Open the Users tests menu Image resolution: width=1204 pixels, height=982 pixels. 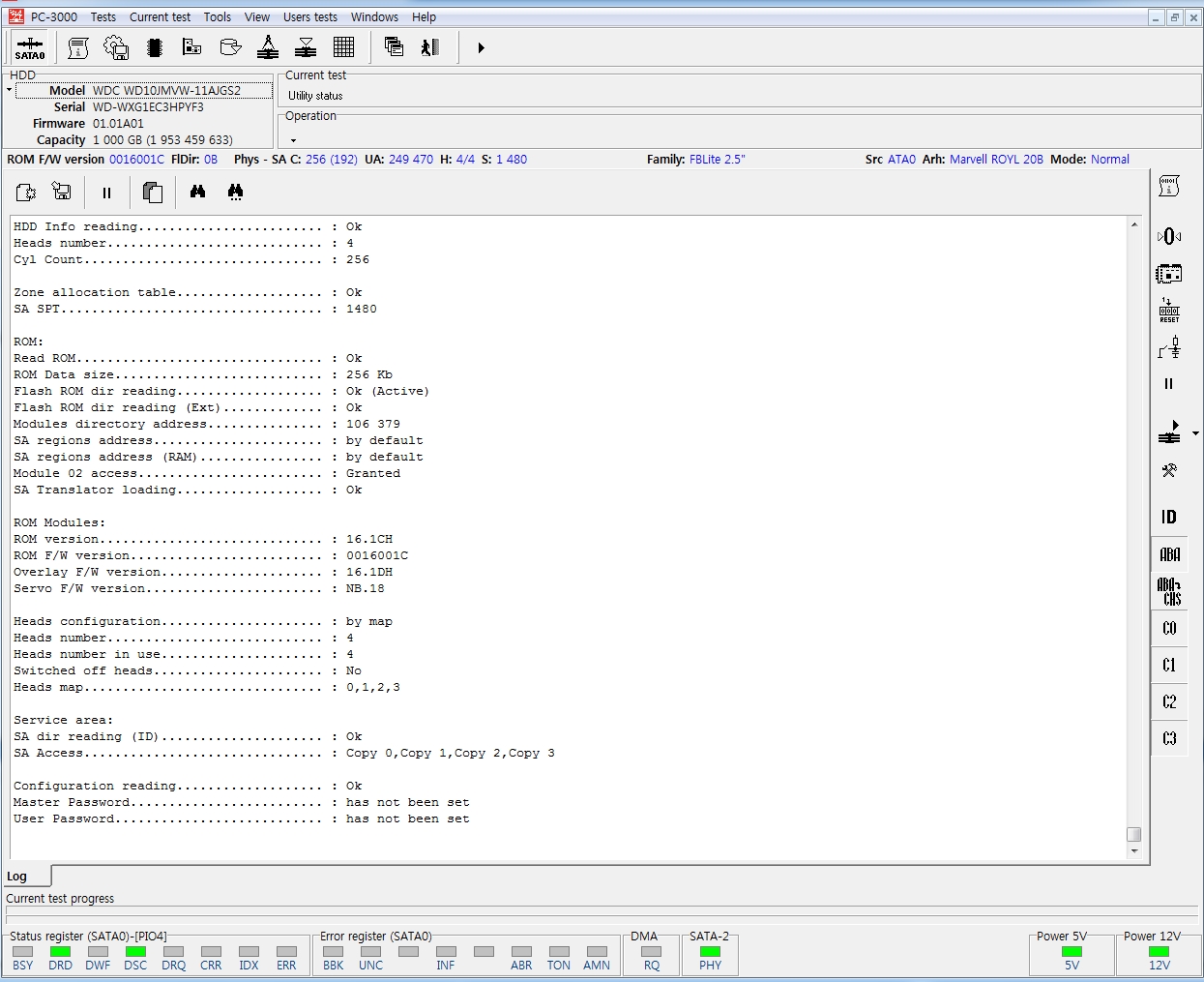tap(310, 17)
